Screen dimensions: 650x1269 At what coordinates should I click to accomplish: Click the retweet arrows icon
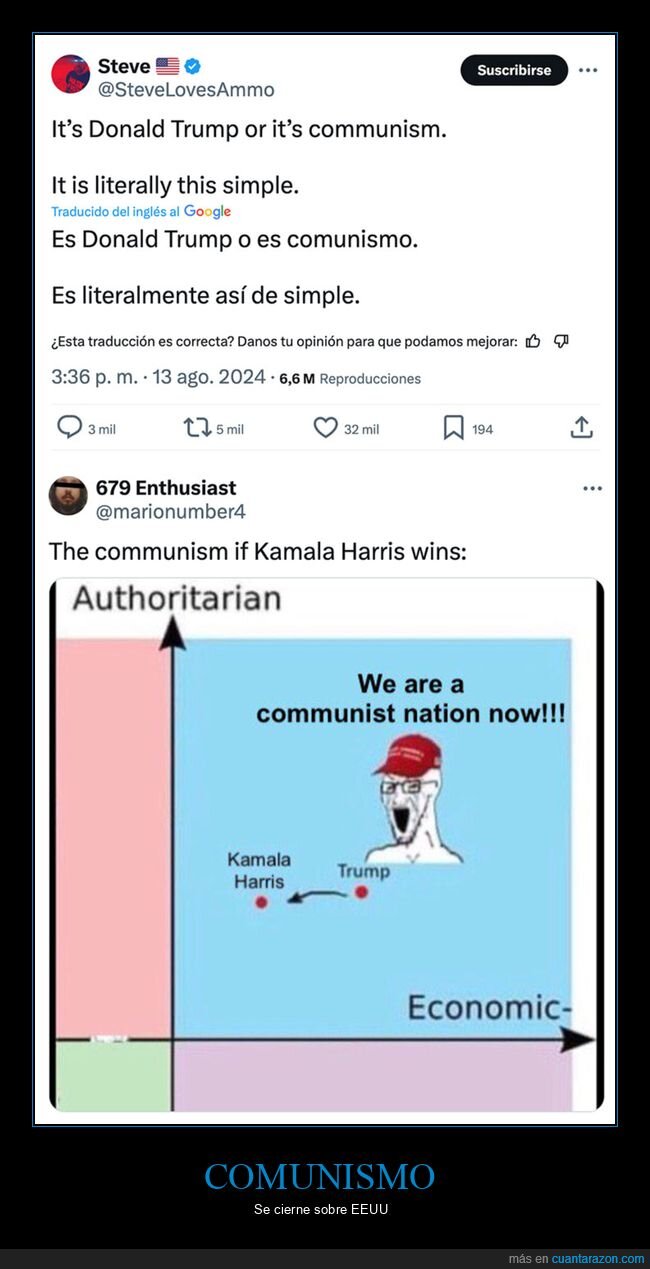click(197, 428)
